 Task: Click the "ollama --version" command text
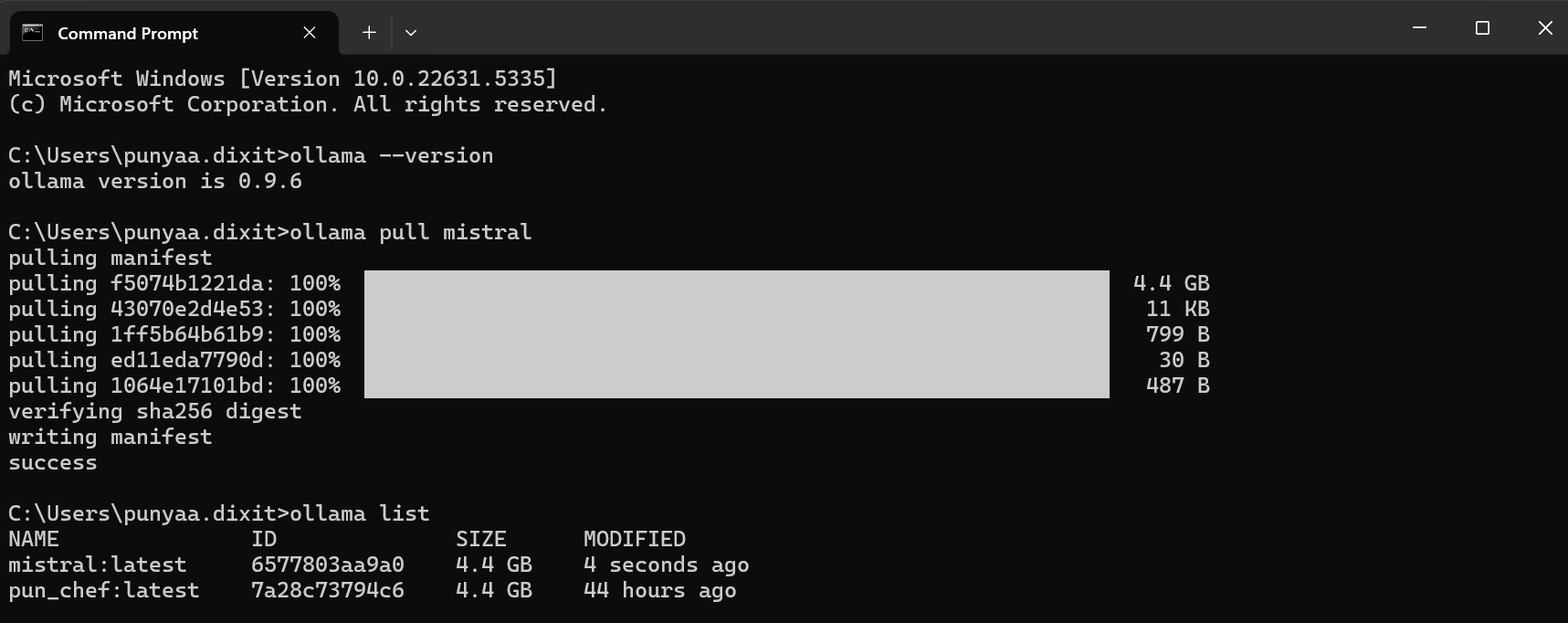click(391, 156)
